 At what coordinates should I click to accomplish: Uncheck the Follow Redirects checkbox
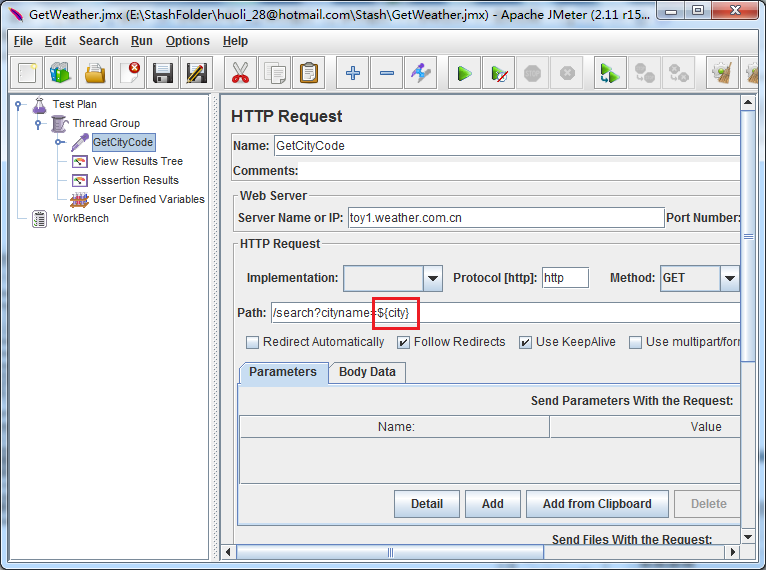coord(403,342)
